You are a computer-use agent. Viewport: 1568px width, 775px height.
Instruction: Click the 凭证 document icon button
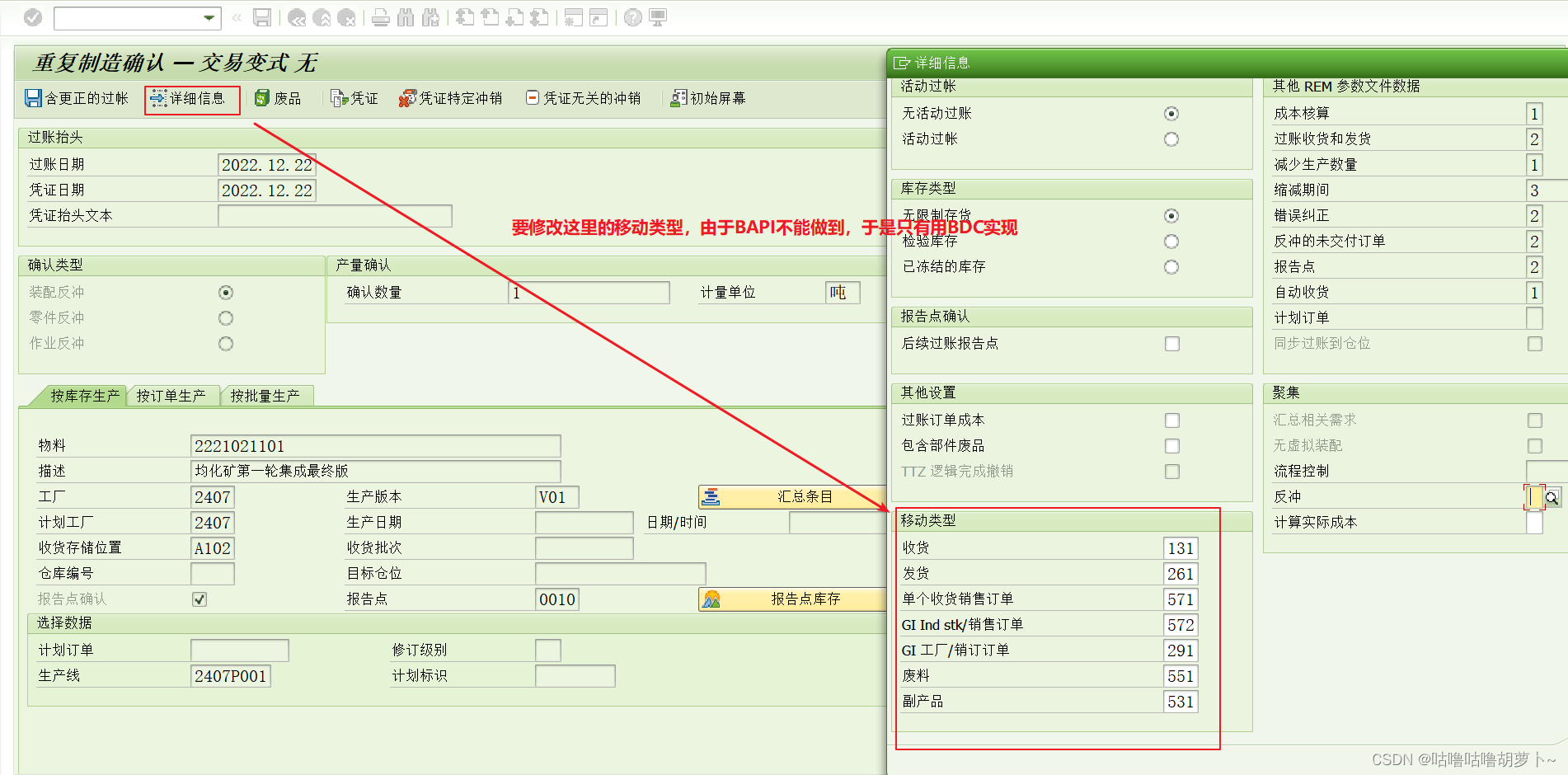(354, 98)
